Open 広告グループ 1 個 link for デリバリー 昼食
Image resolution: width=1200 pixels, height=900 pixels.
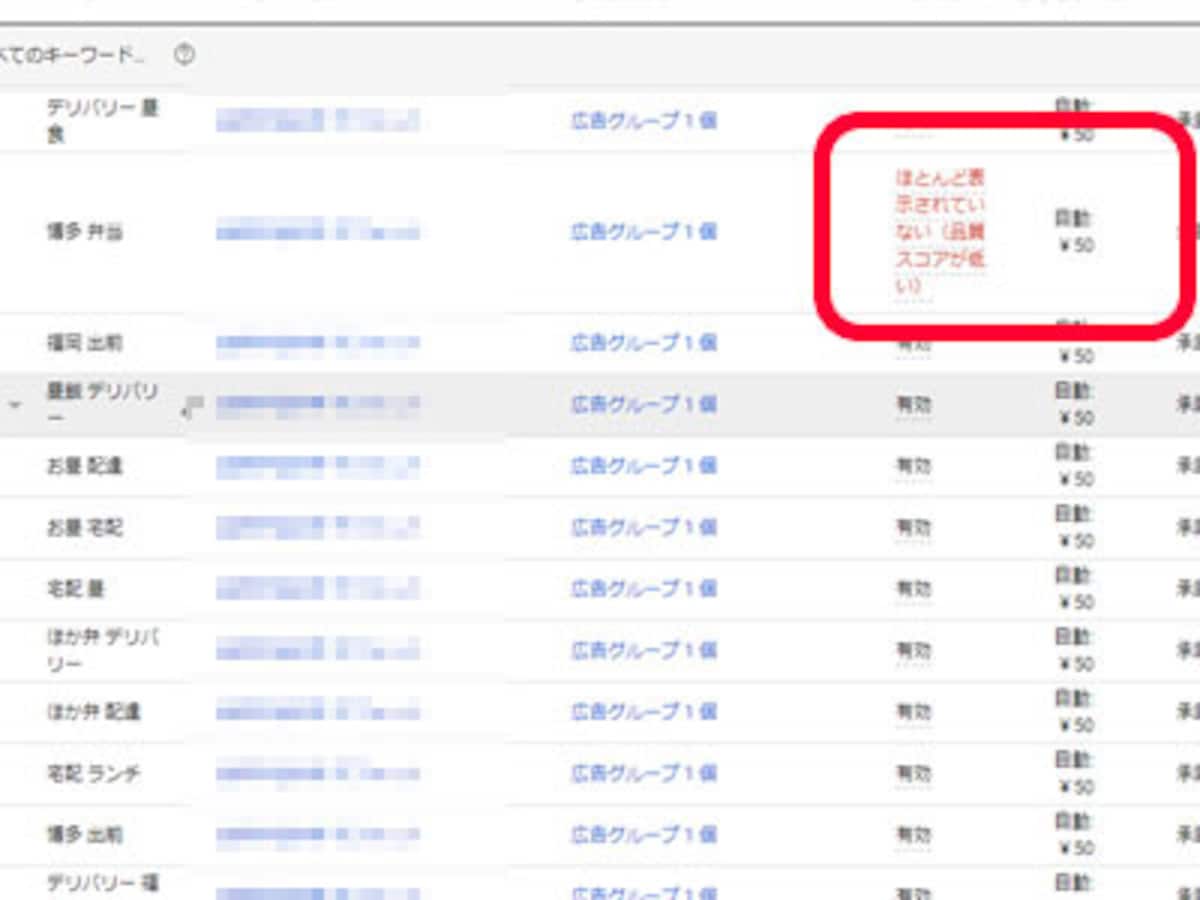pyautogui.click(x=644, y=121)
